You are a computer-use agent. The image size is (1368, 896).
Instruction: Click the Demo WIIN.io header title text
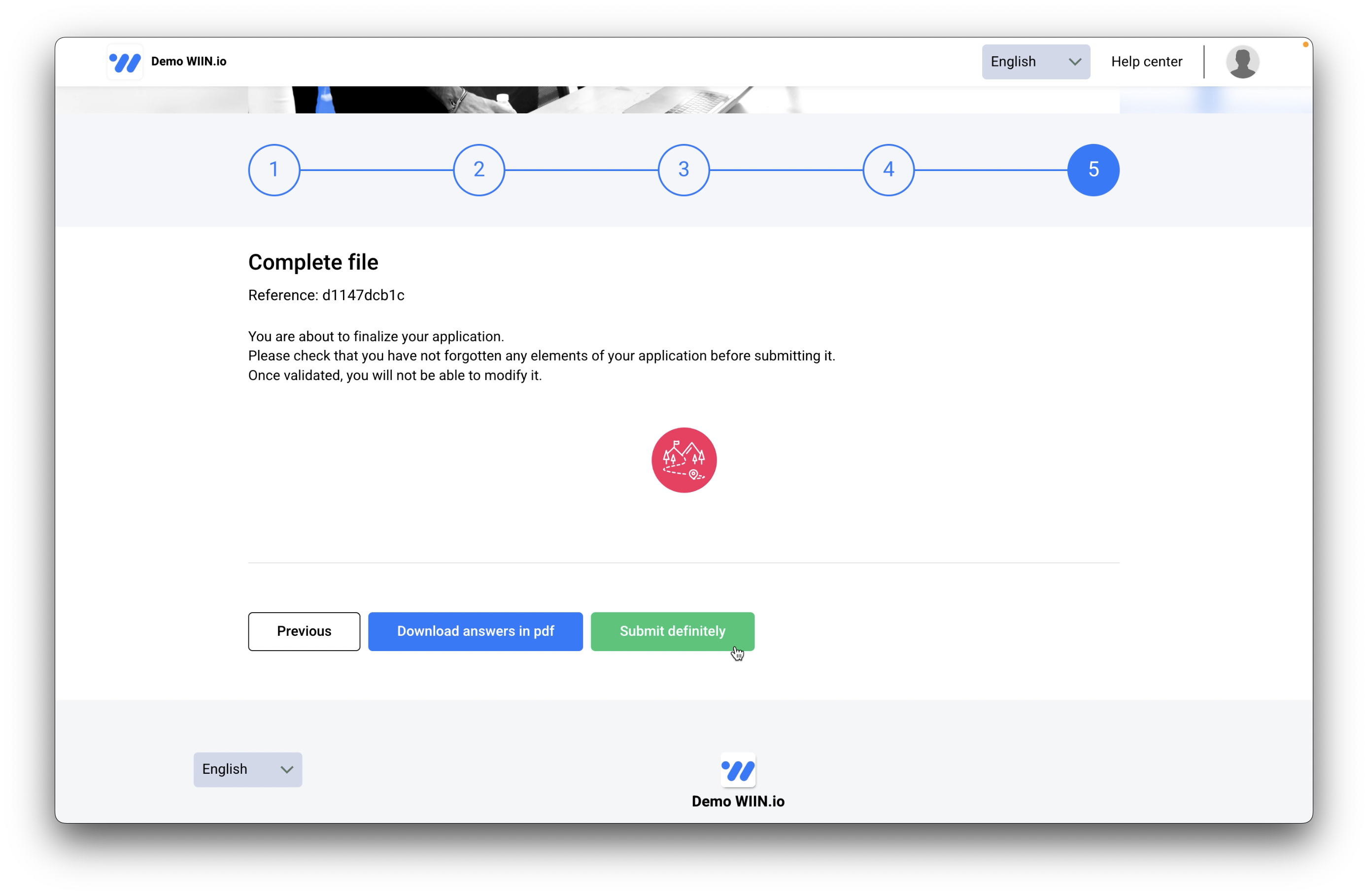pyautogui.click(x=189, y=62)
